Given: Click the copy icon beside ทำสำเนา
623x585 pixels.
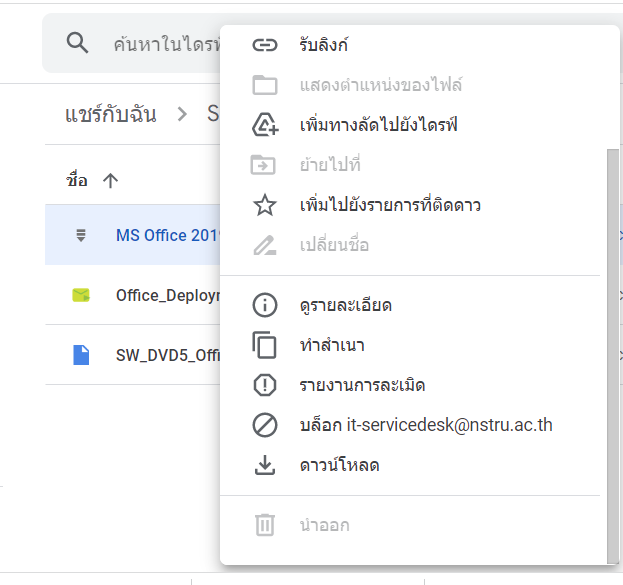Looking at the screenshot, I should pyautogui.click(x=264, y=345).
